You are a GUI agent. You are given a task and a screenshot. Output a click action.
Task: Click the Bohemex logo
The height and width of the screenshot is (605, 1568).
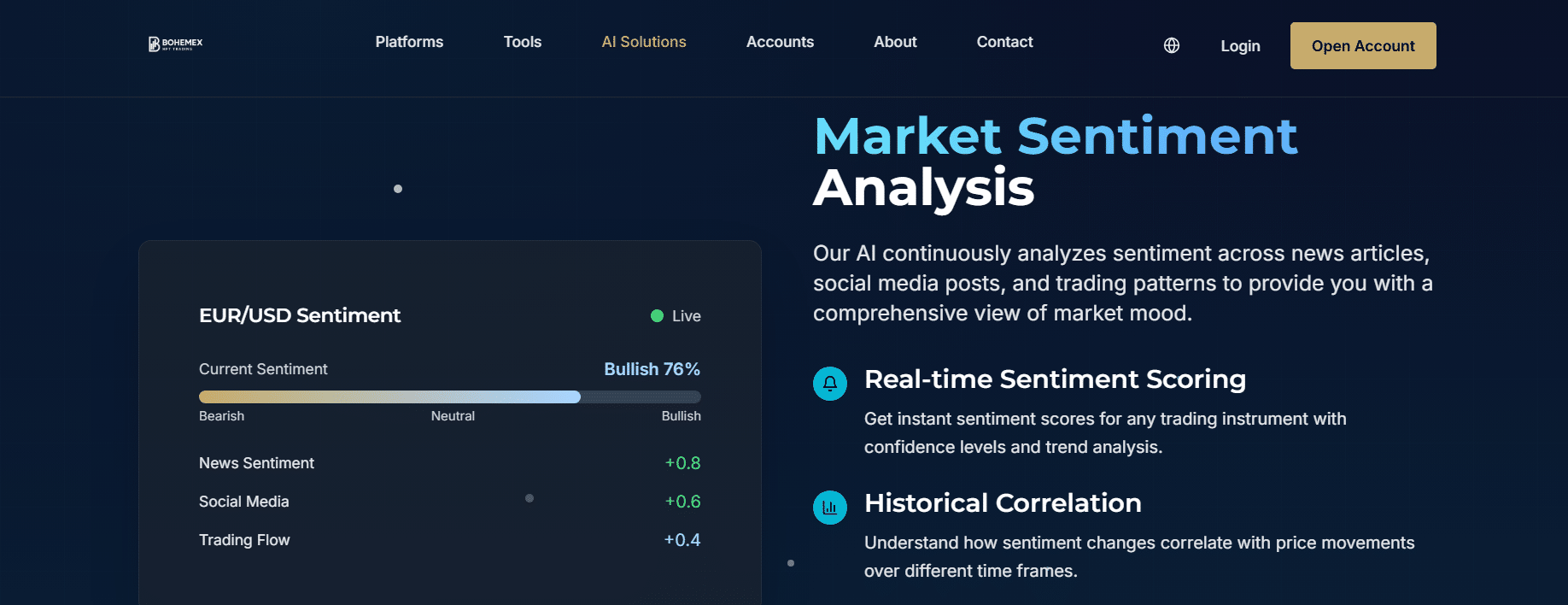176,44
